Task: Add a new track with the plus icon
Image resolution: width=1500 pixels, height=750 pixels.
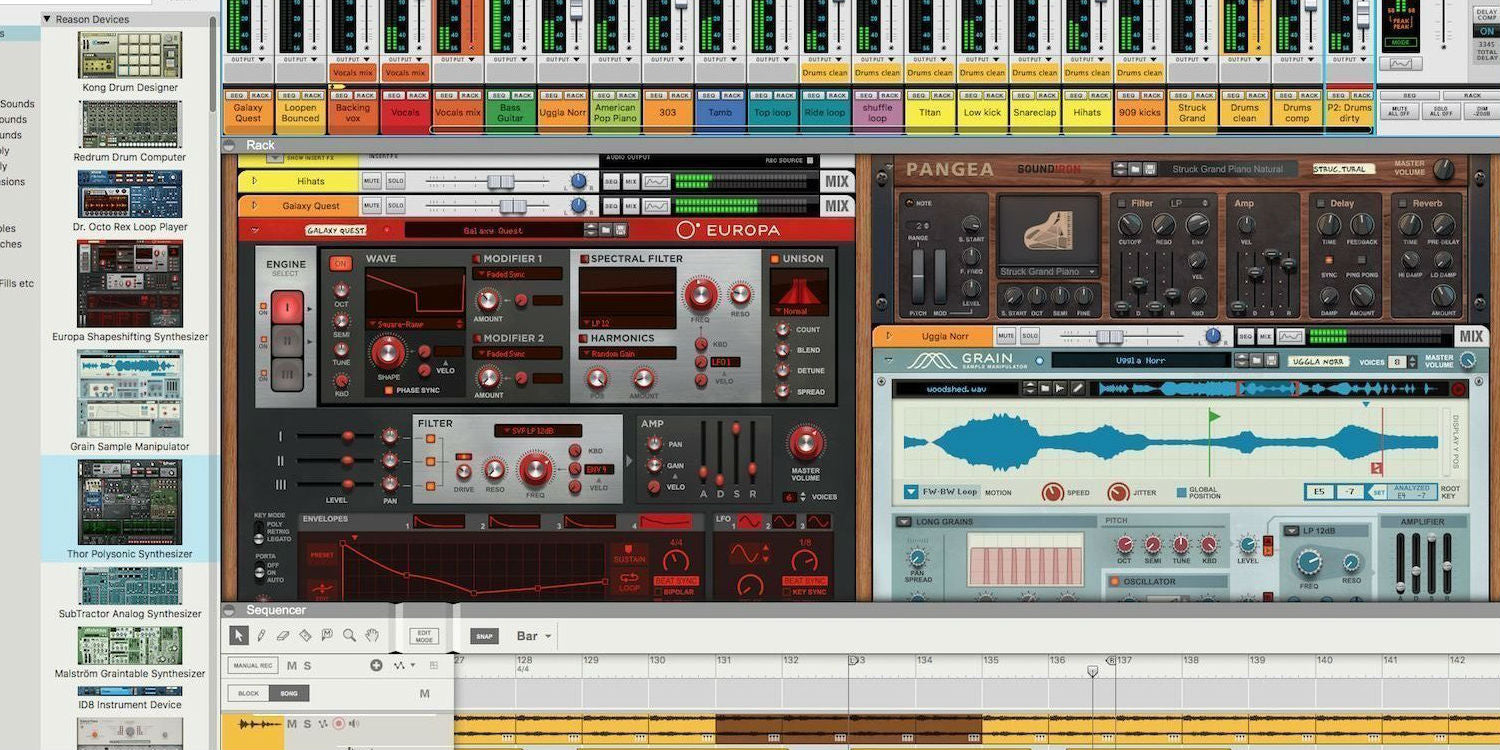Action: click(376, 665)
